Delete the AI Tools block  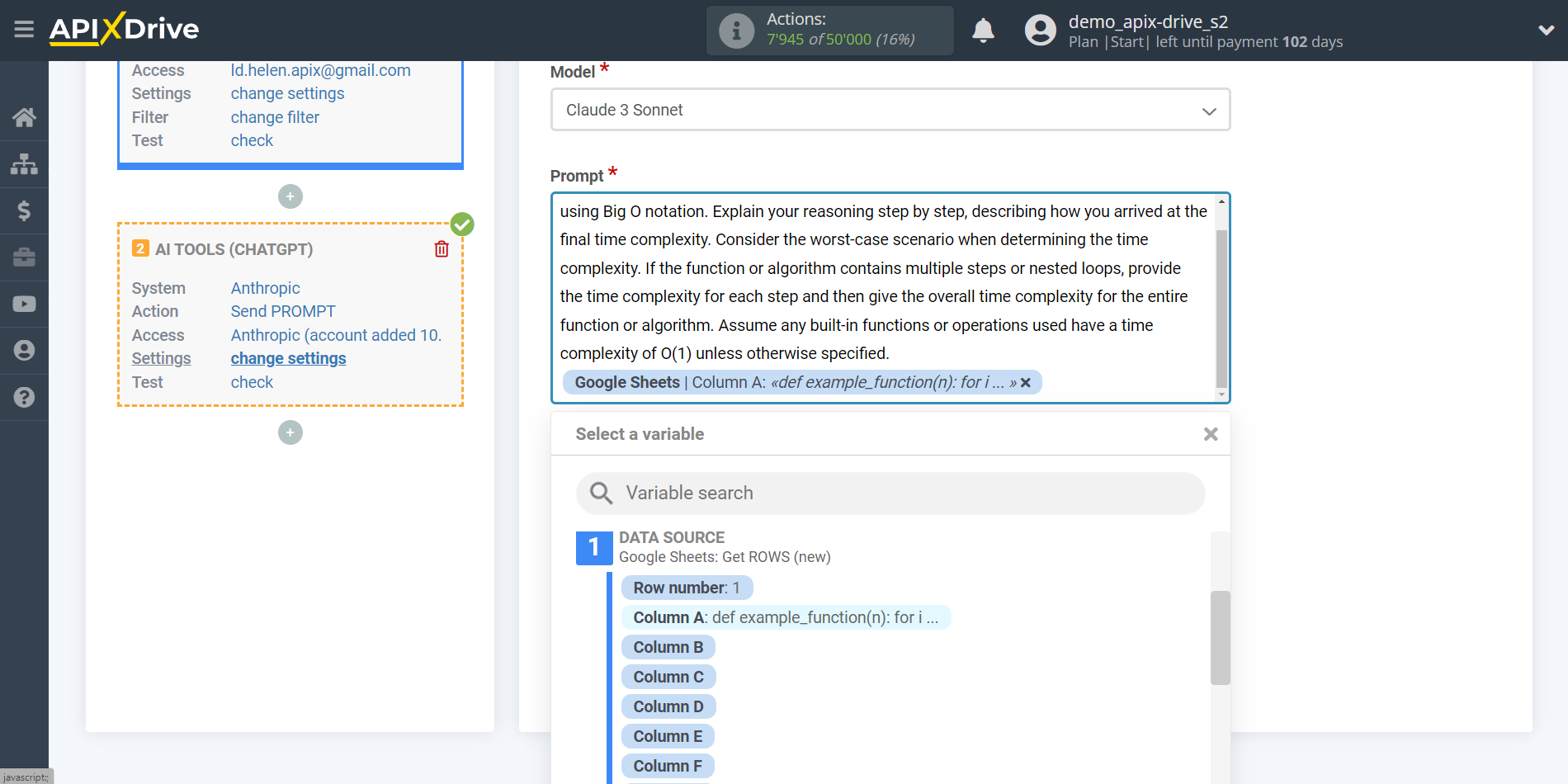click(x=442, y=249)
